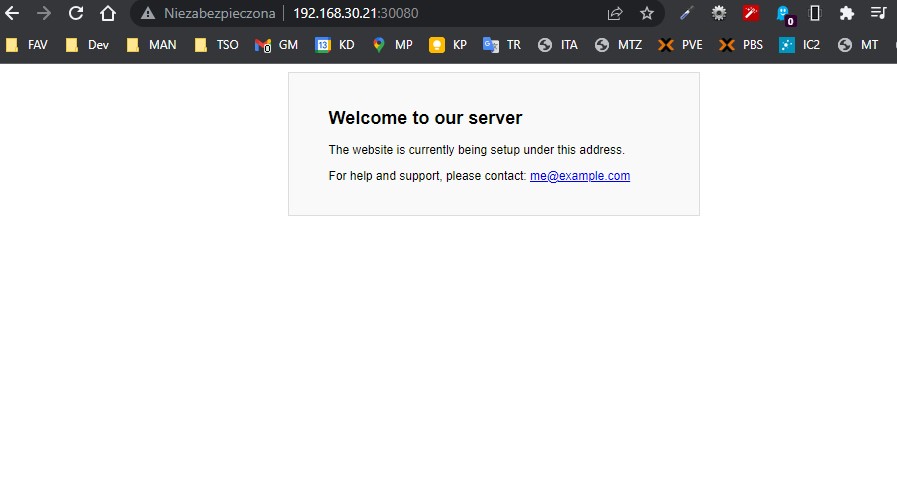Expand the Dev bookmarks folder
This screenshot has width=897, height=498.
click(x=87, y=45)
